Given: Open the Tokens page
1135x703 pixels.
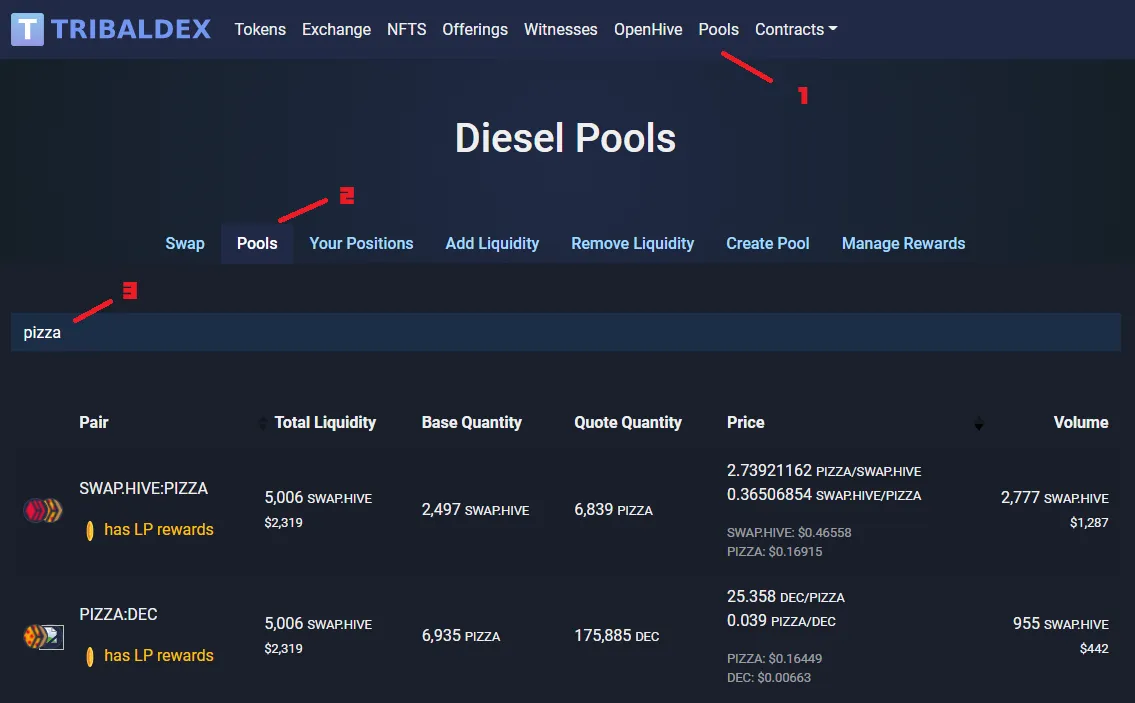Looking at the screenshot, I should 260,29.
